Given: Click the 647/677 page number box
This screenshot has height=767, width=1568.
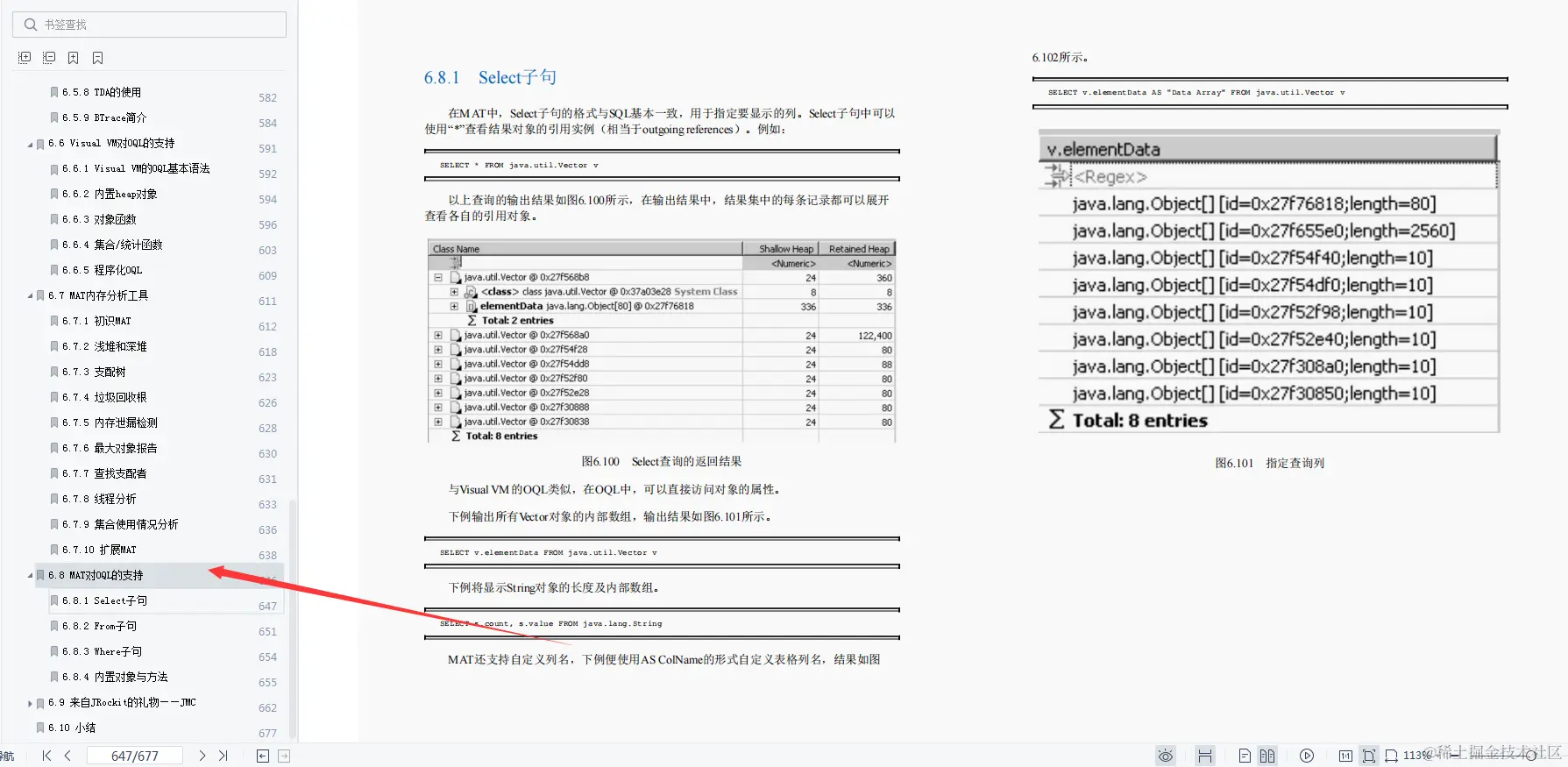Looking at the screenshot, I should pos(135,756).
